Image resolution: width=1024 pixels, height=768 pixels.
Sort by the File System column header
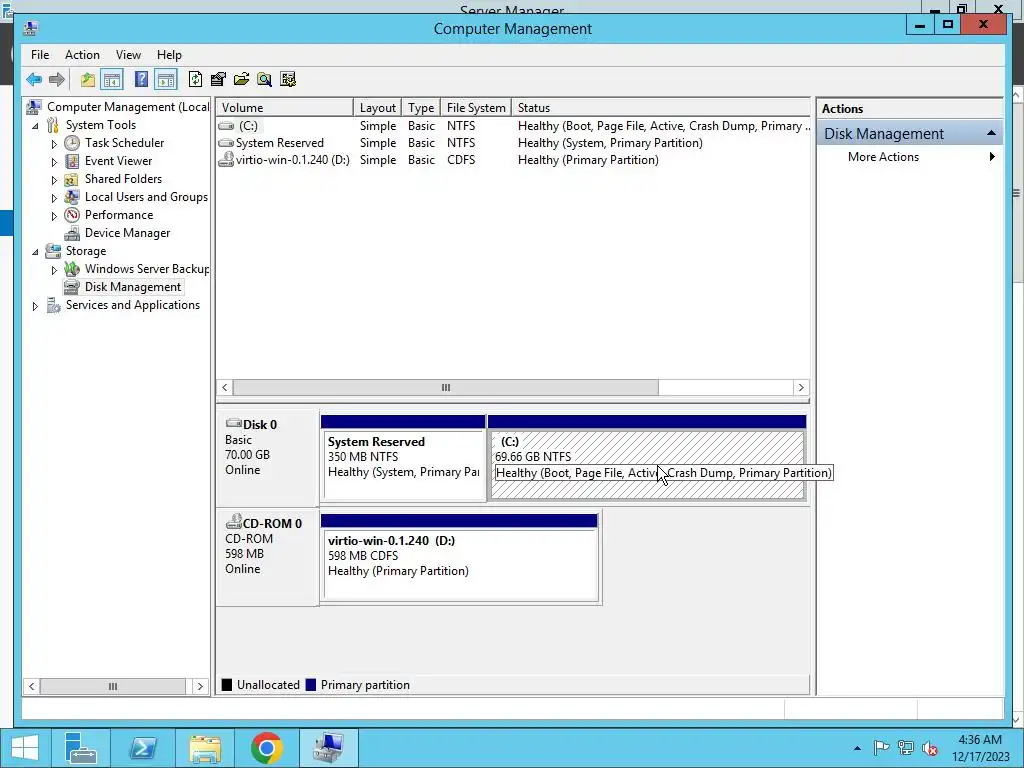[476, 108]
